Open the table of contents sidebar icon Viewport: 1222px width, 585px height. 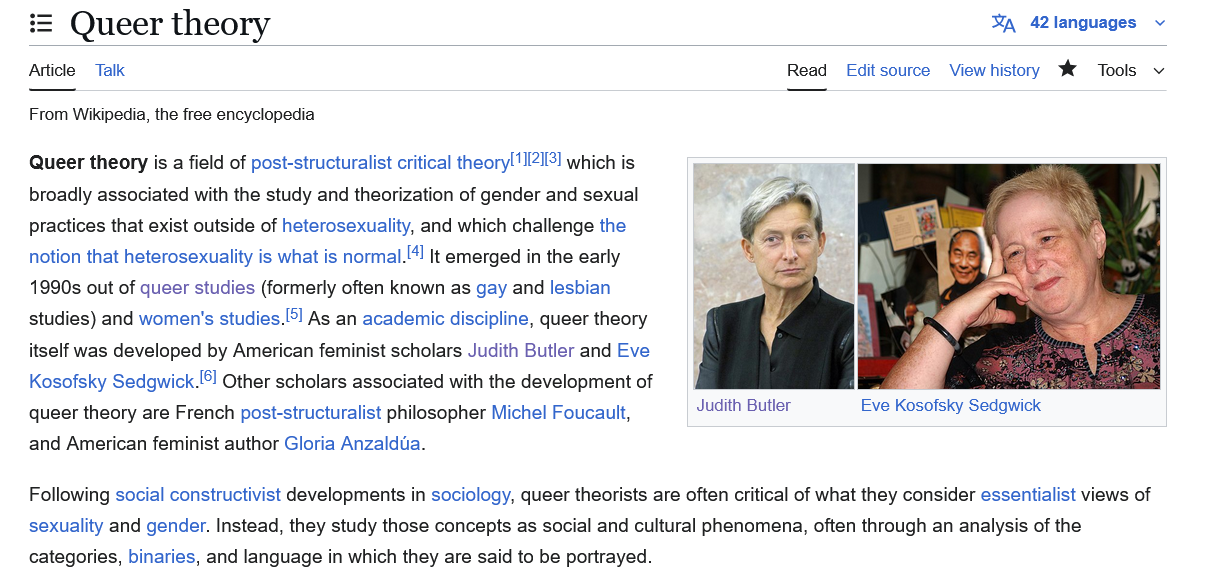41,23
